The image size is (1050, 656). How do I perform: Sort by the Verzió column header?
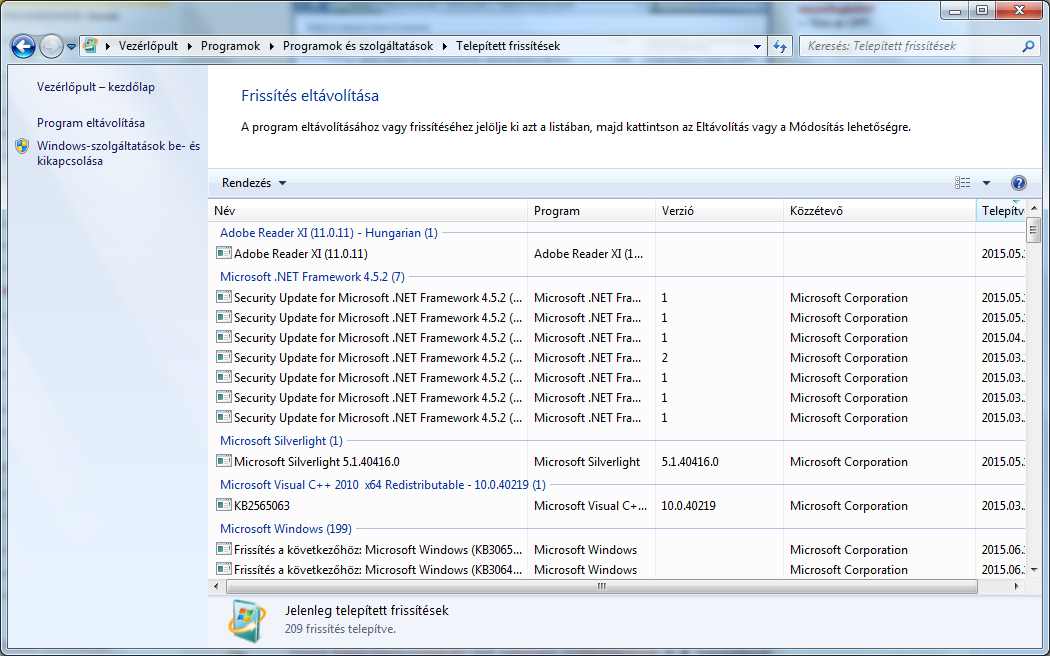pos(719,211)
